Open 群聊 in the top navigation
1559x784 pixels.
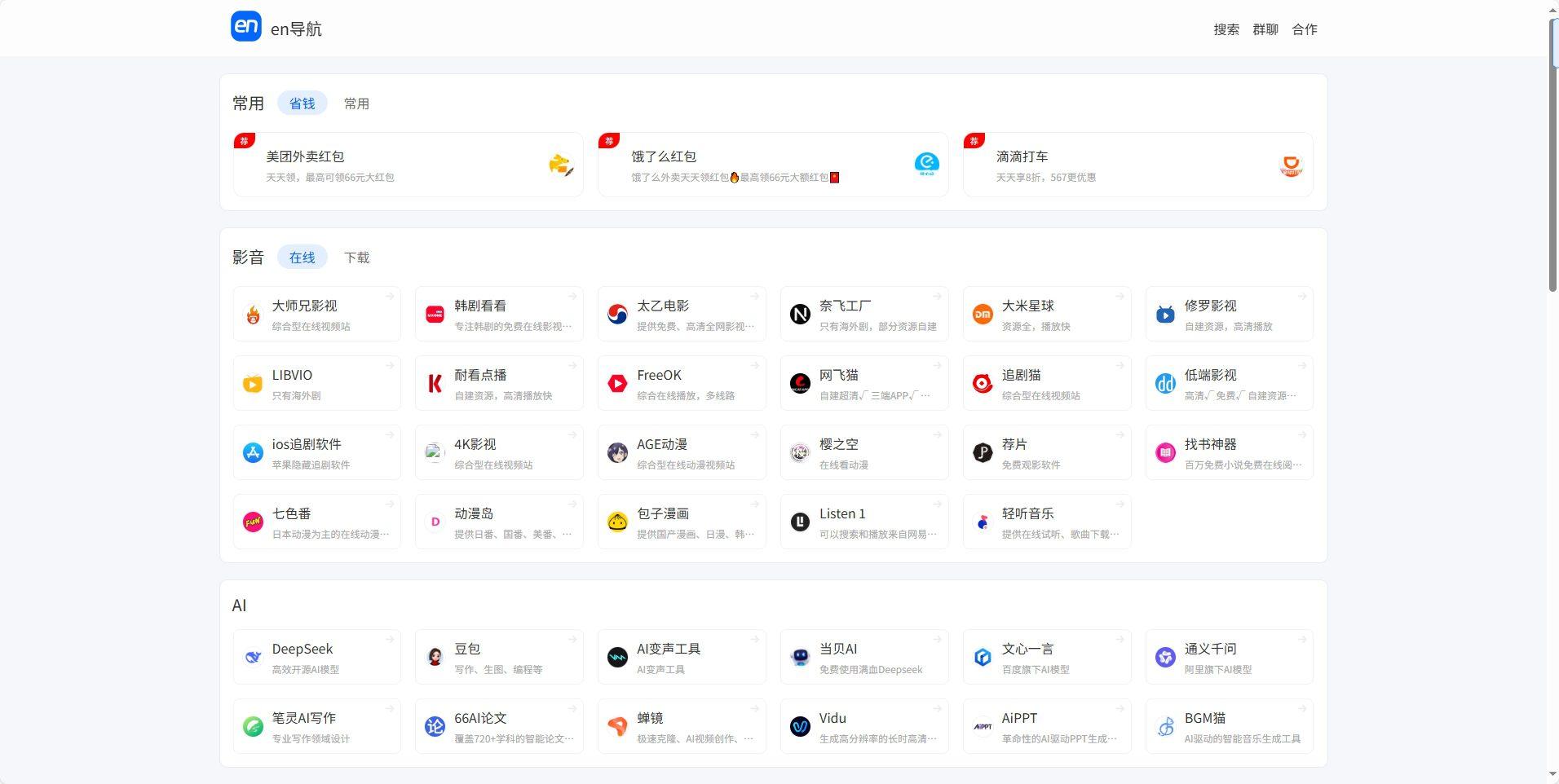[x=1265, y=29]
